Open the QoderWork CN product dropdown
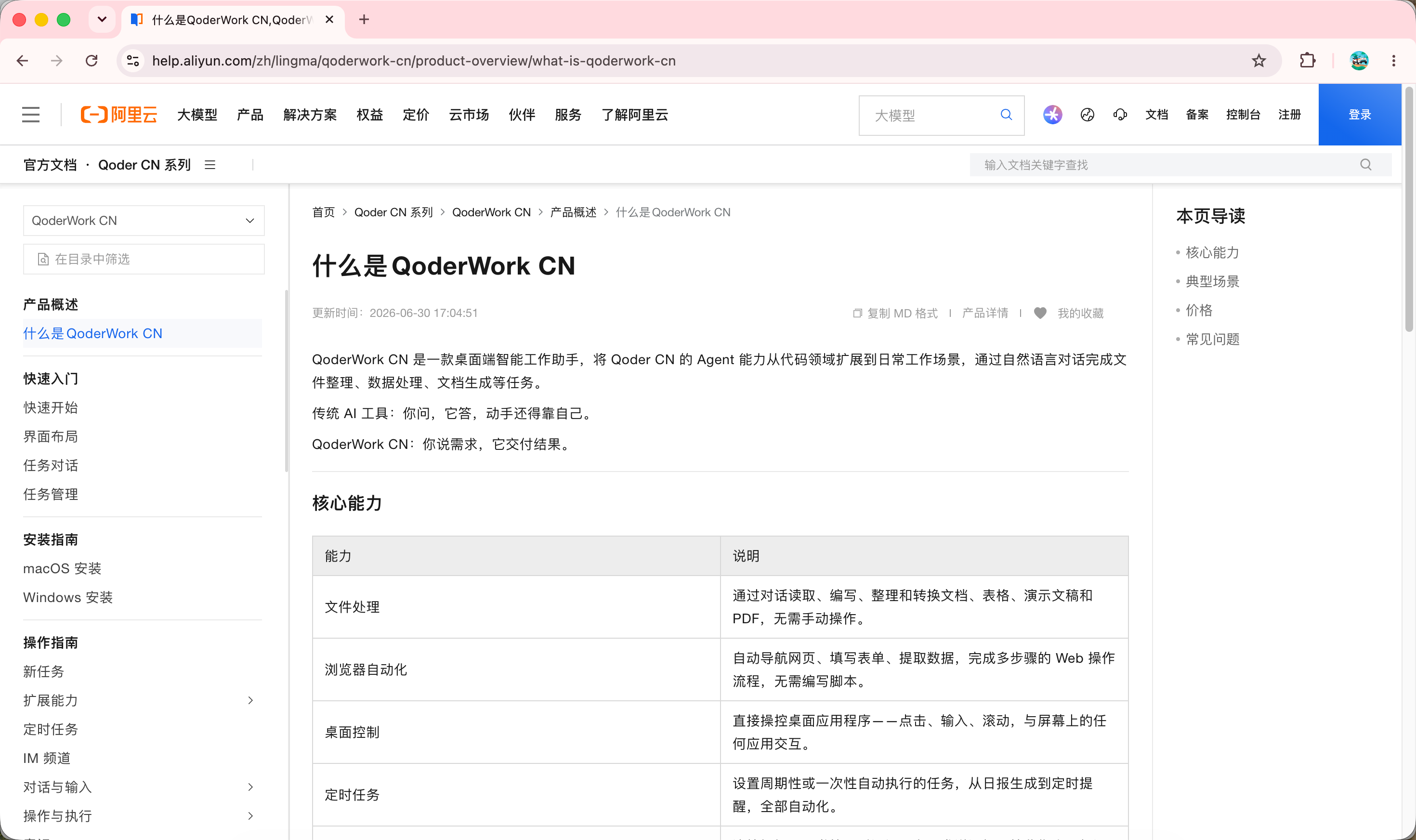The image size is (1416, 840). (x=144, y=221)
